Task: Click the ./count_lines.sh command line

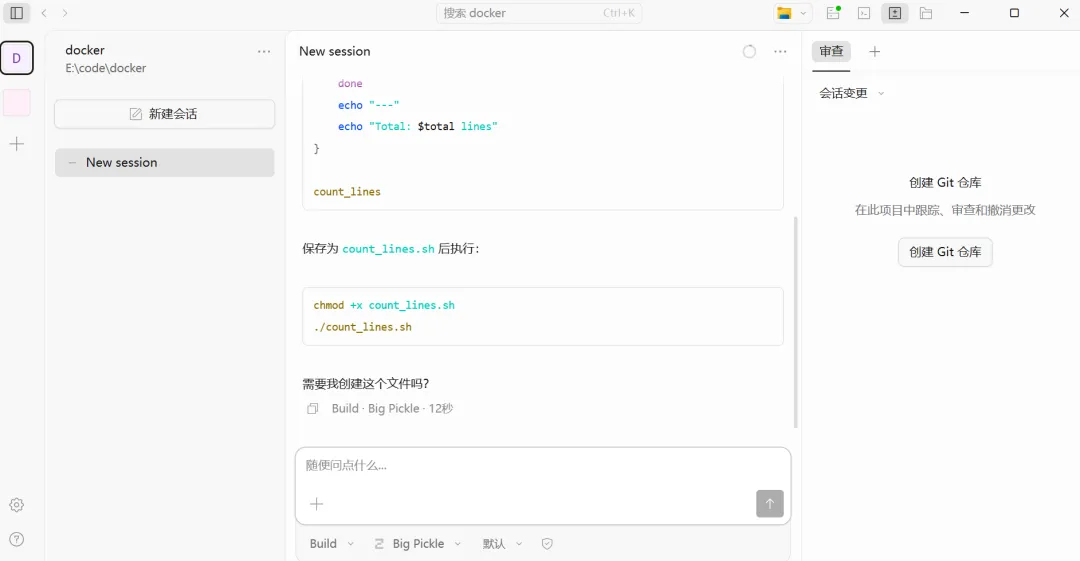Action: pyautogui.click(x=362, y=327)
